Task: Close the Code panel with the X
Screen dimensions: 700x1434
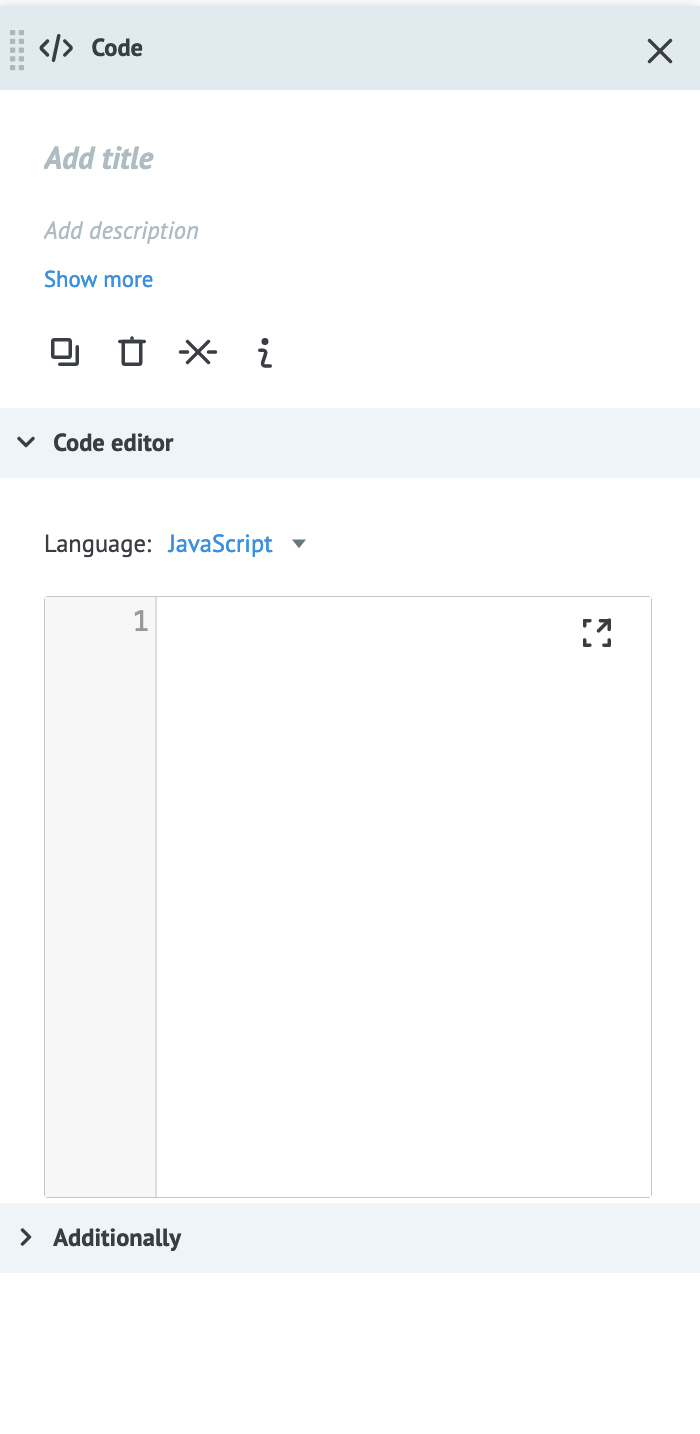Action: pyautogui.click(x=660, y=51)
